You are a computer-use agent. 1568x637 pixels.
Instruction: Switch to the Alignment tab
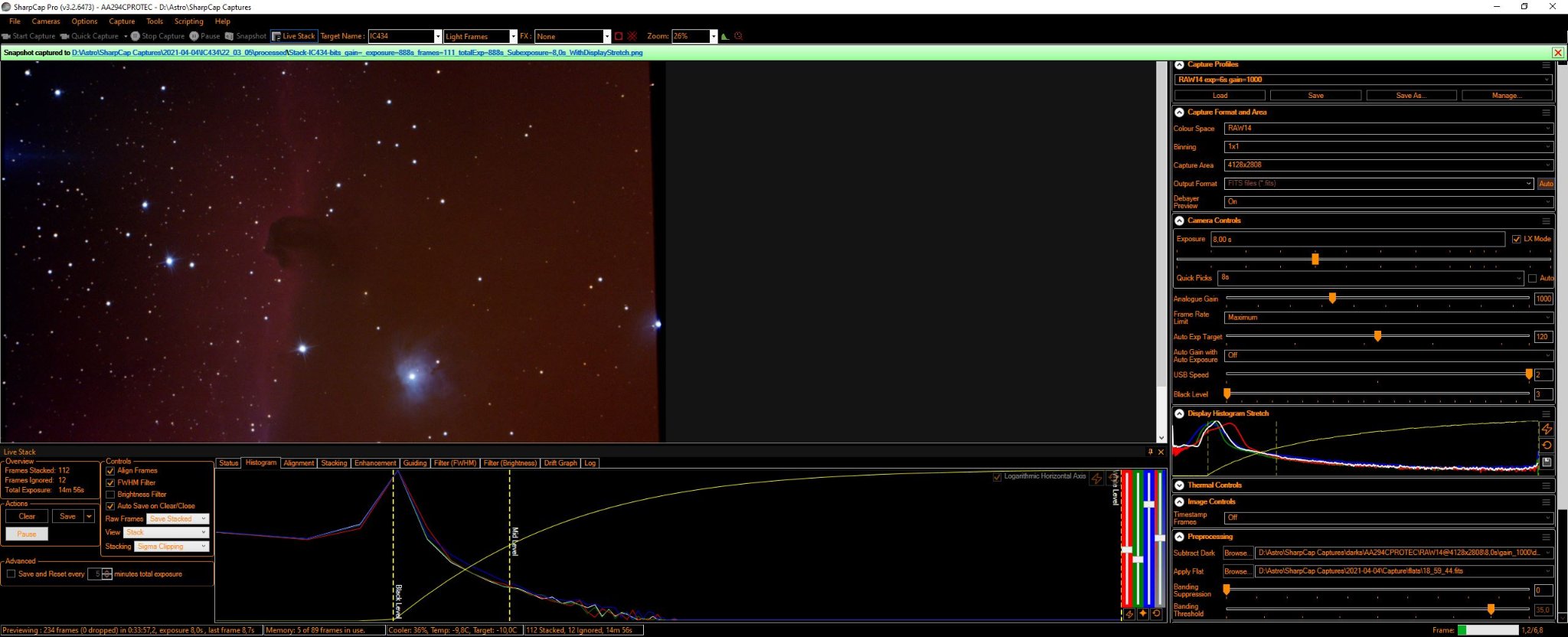(x=299, y=463)
